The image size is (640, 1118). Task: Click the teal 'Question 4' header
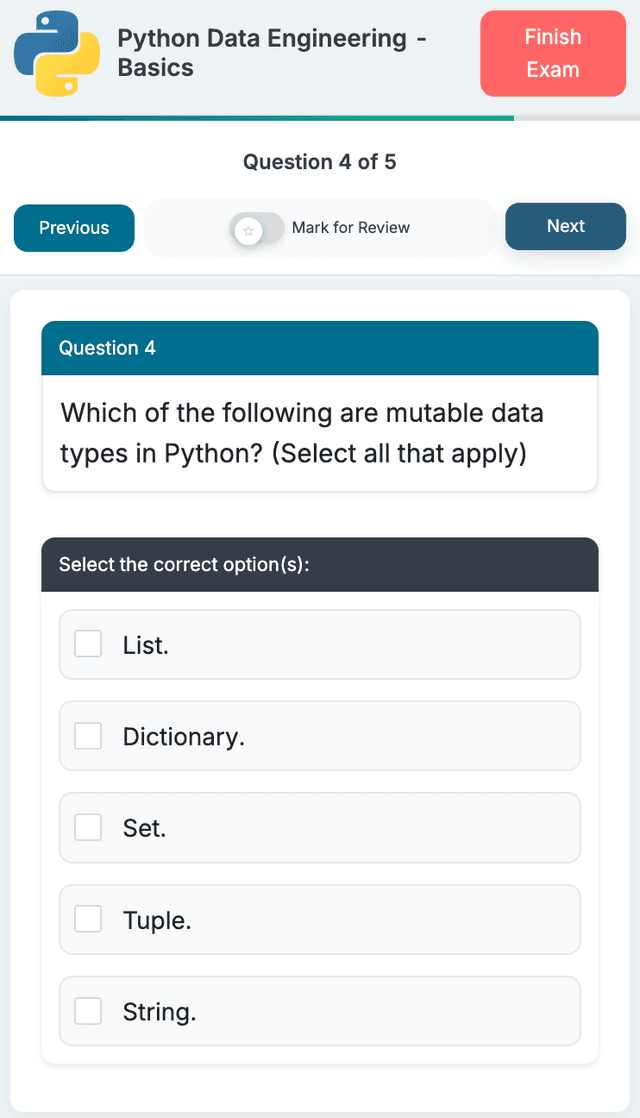click(320, 348)
